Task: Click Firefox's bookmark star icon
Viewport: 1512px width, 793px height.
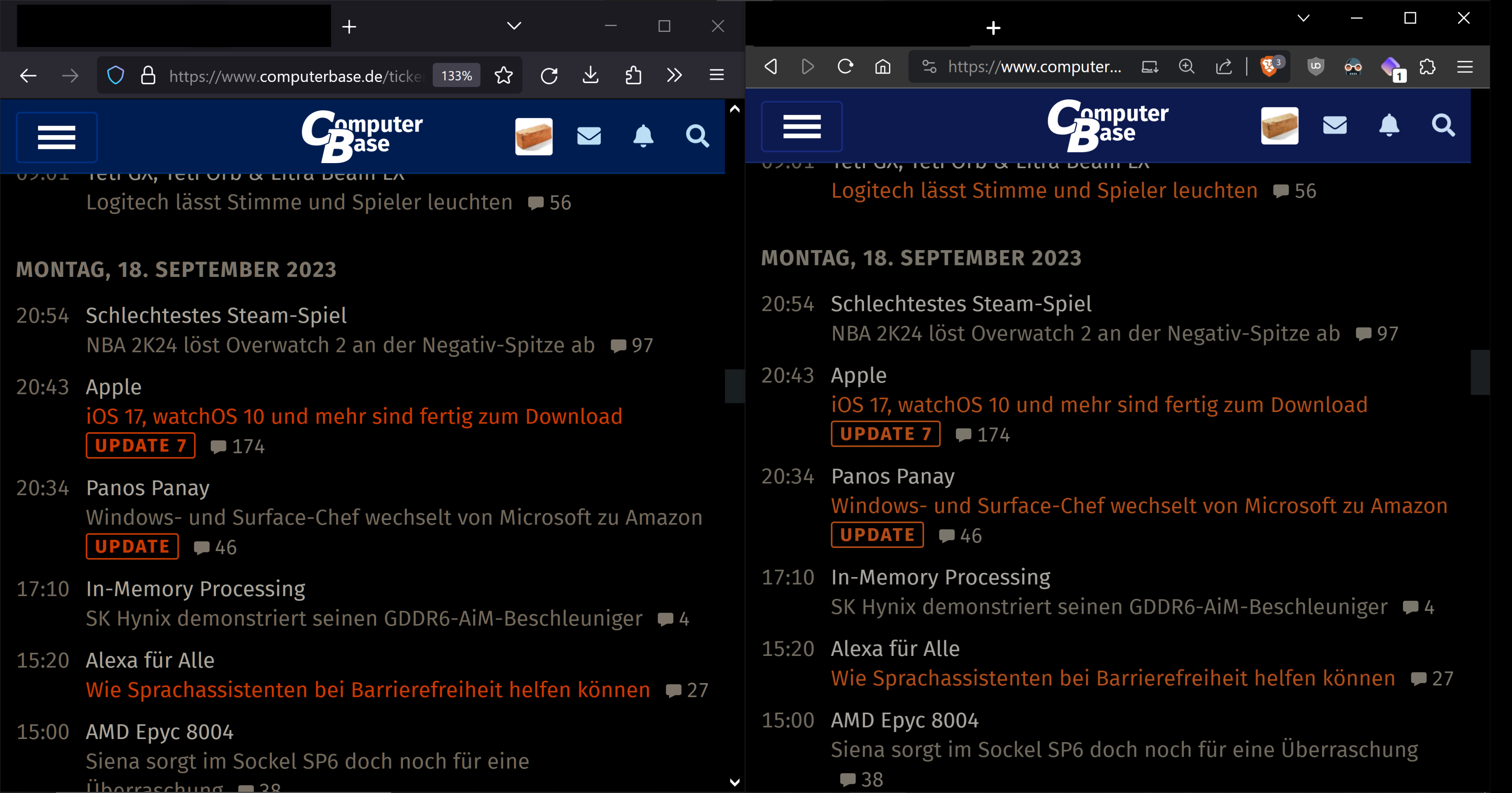Action: pos(503,76)
